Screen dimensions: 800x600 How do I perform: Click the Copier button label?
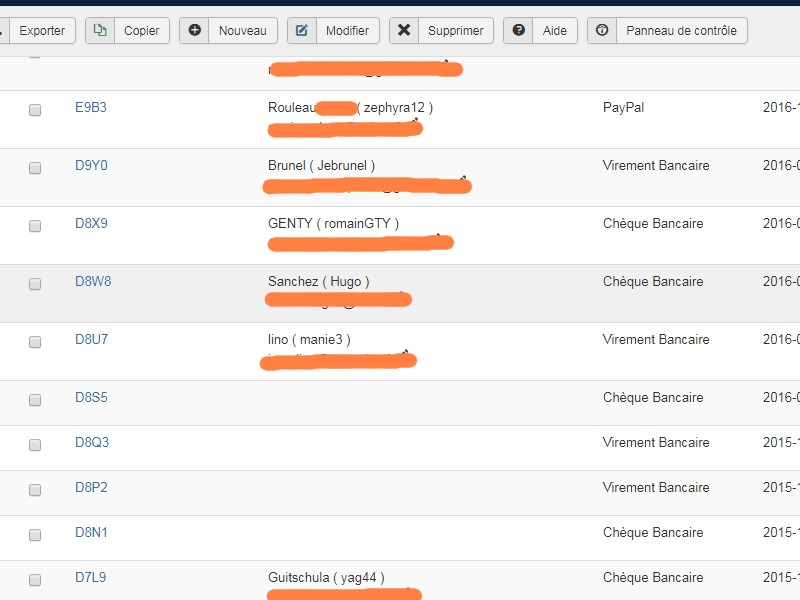point(141,31)
